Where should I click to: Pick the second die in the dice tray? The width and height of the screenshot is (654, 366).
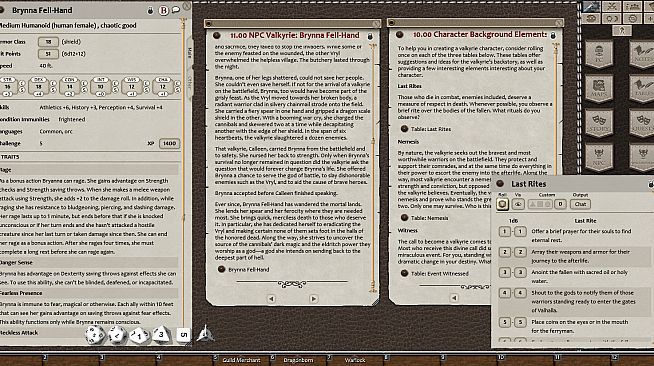[x=117, y=335]
